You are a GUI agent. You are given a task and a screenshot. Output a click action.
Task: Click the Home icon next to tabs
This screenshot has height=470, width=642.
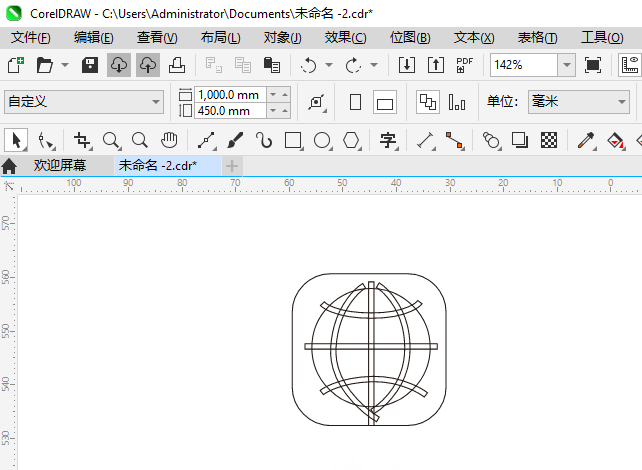point(9,166)
